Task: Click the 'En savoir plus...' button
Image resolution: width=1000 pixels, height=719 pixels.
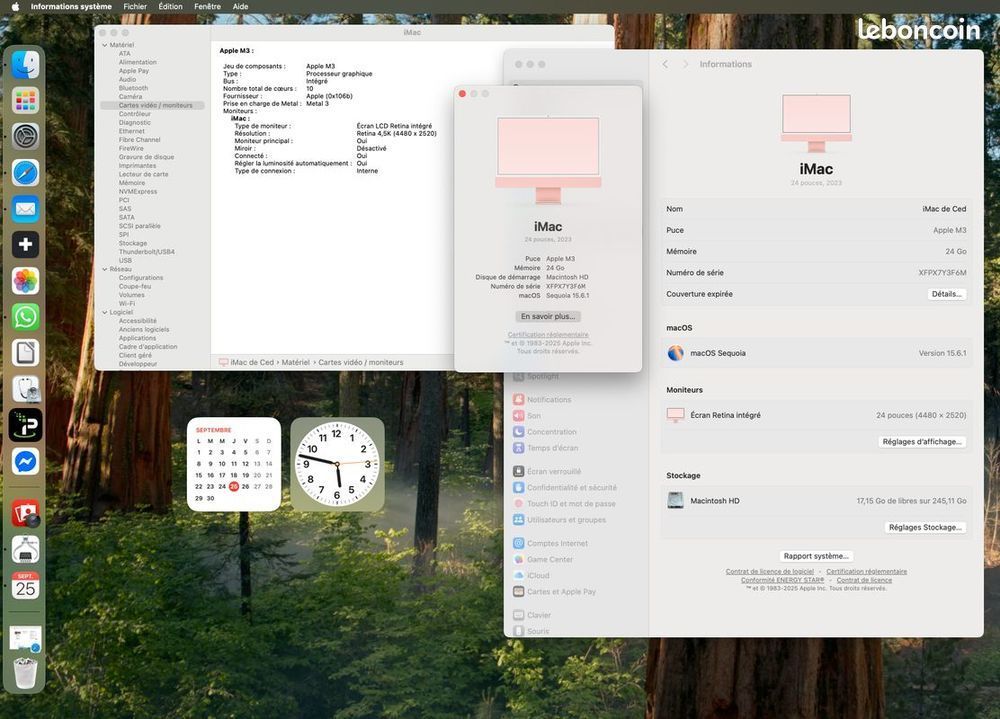Action: pyautogui.click(x=548, y=316)
